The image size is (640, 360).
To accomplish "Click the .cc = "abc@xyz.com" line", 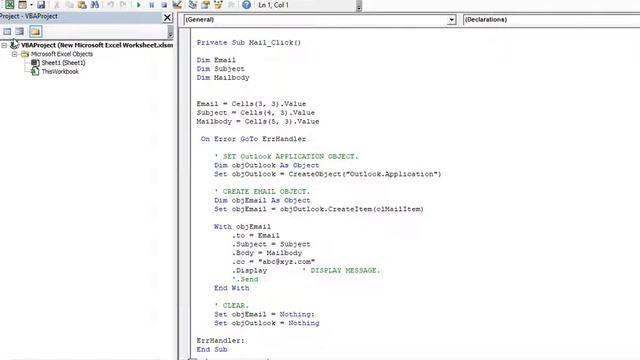I will click(273, 262).
